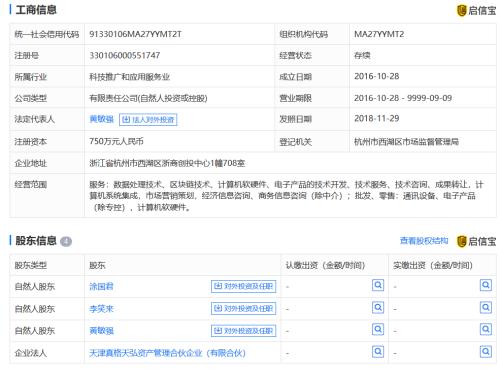
Task: Select business term 2016-10-28 - 9999-09-09
Action: (403, 98)
